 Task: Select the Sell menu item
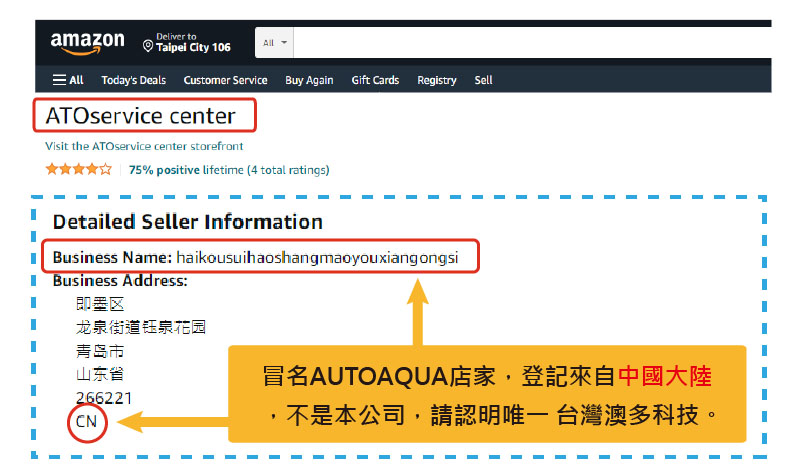pyautogui.click(x=483, y=80)
